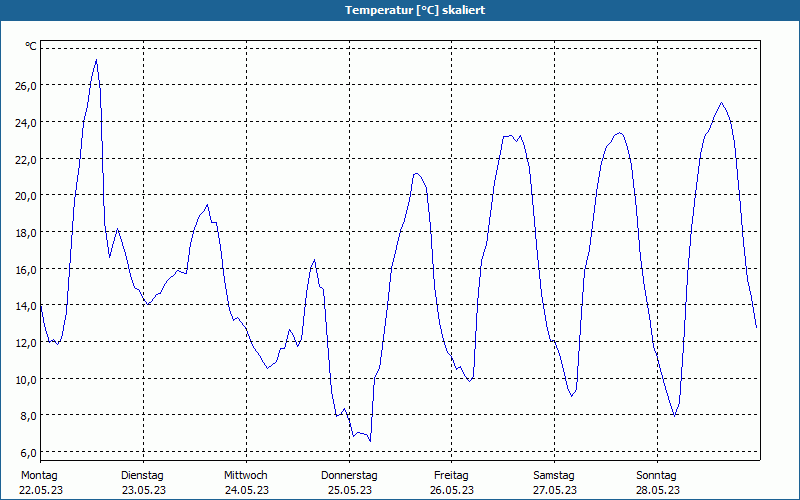Click the 12,0 y-axis label

click(x=26, y=343)
